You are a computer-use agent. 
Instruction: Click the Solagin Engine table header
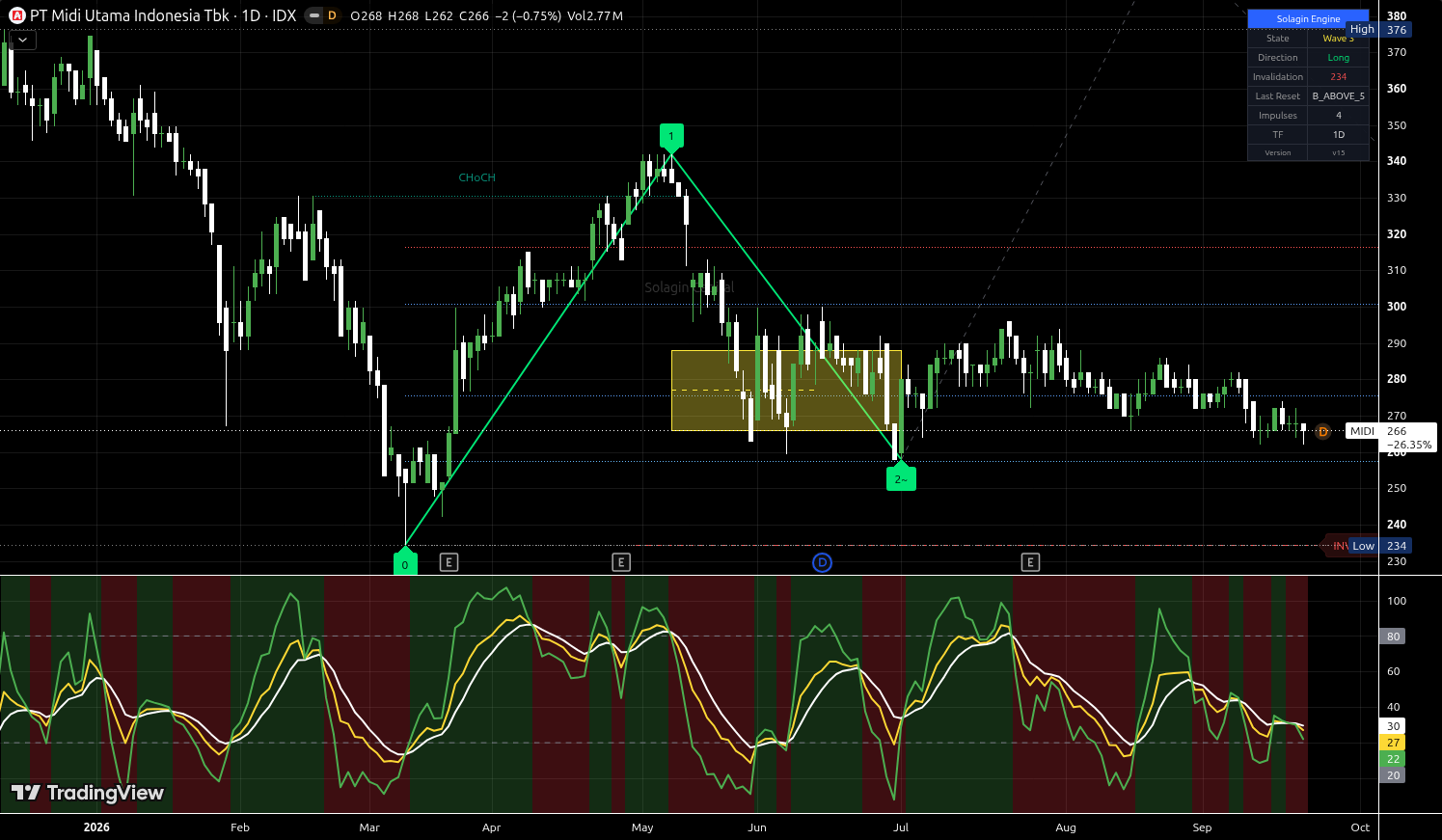tap(1308, 19)
